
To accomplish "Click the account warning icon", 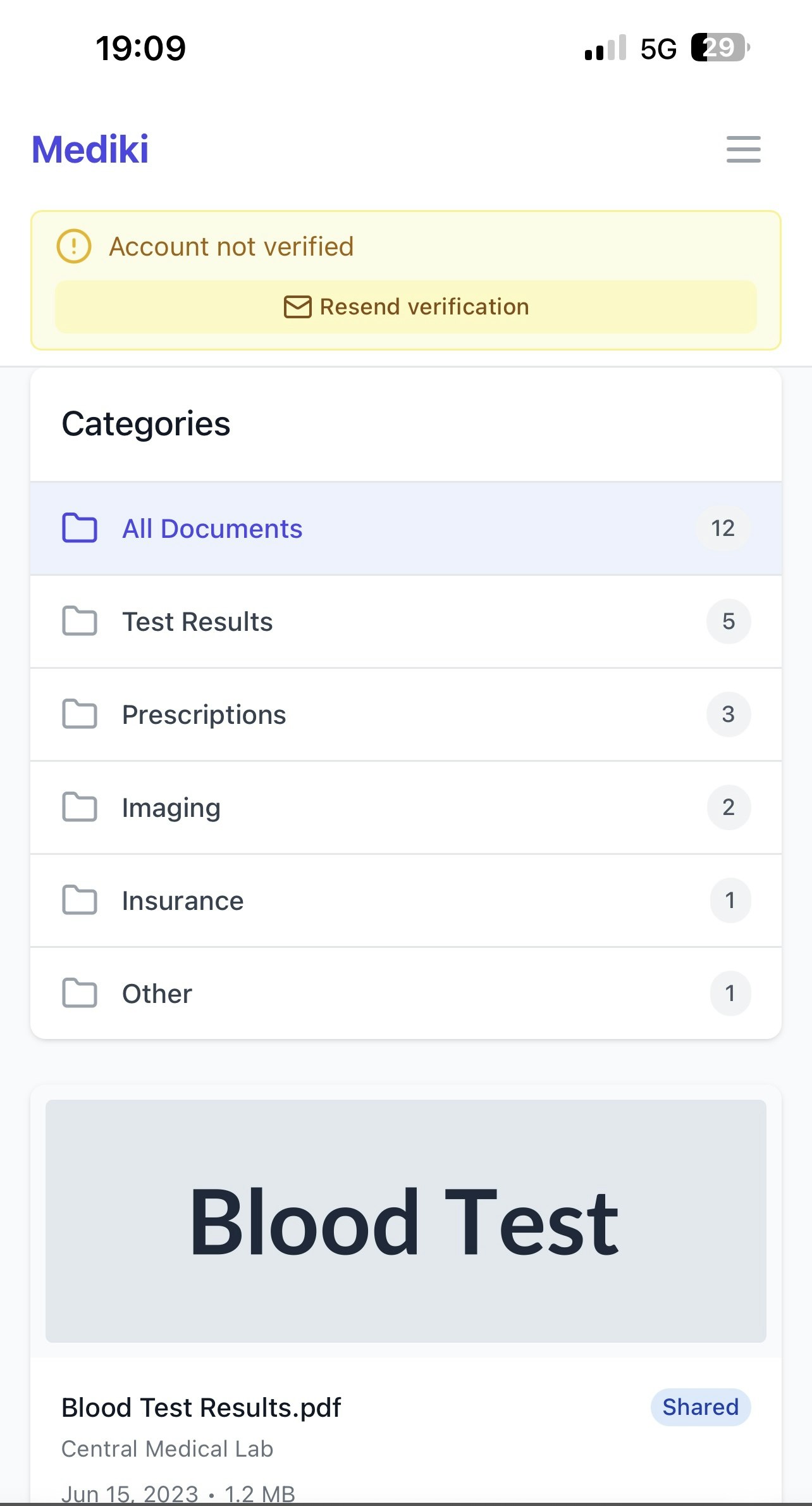I will tap(74, 246).
